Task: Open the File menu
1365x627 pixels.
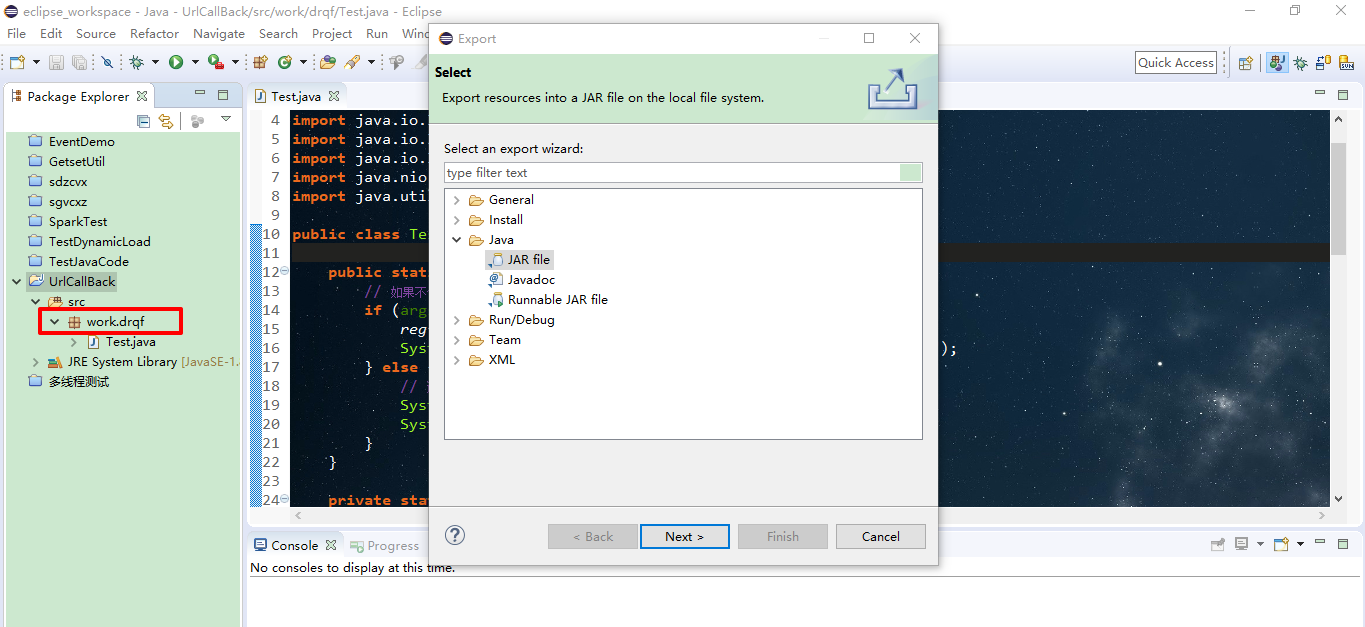Action: click(x=16, y=33)
